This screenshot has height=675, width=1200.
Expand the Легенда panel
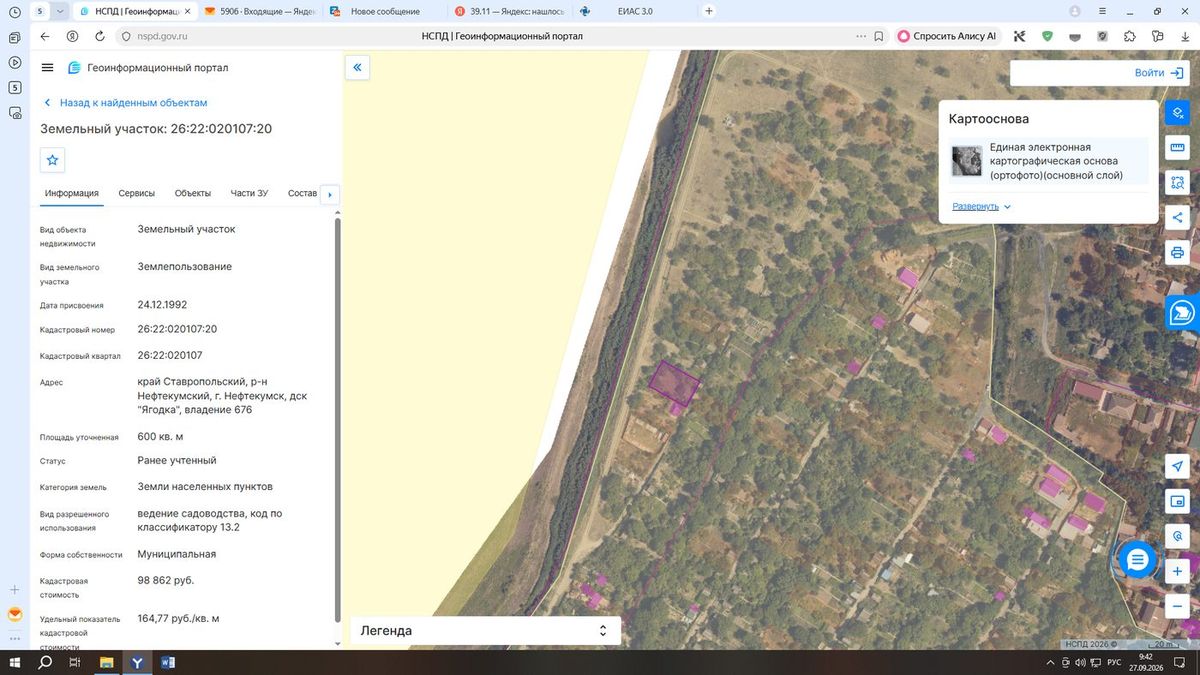click(486, 631)
